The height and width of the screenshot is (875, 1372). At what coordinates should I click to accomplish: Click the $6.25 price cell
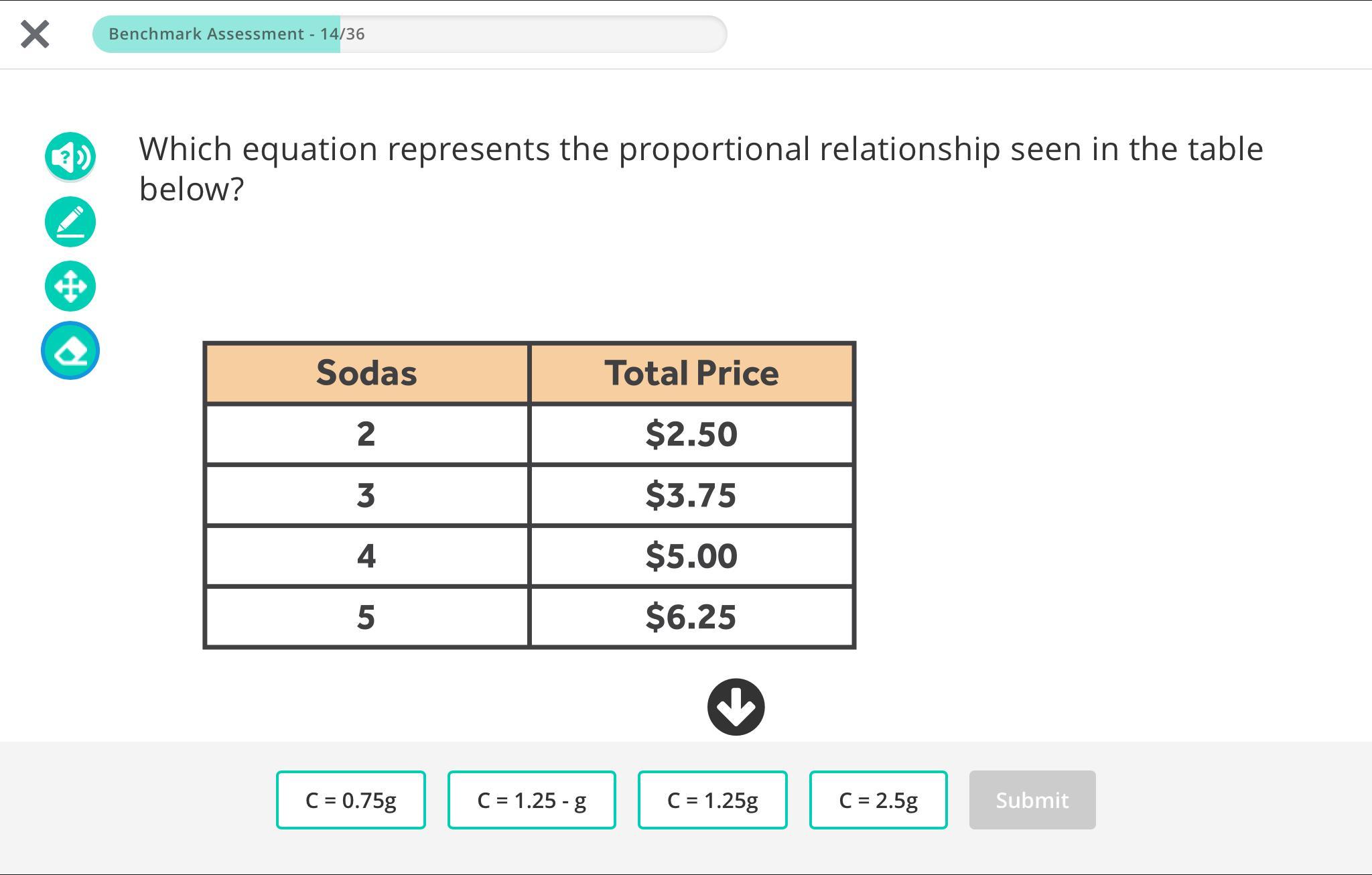point(691,617)
